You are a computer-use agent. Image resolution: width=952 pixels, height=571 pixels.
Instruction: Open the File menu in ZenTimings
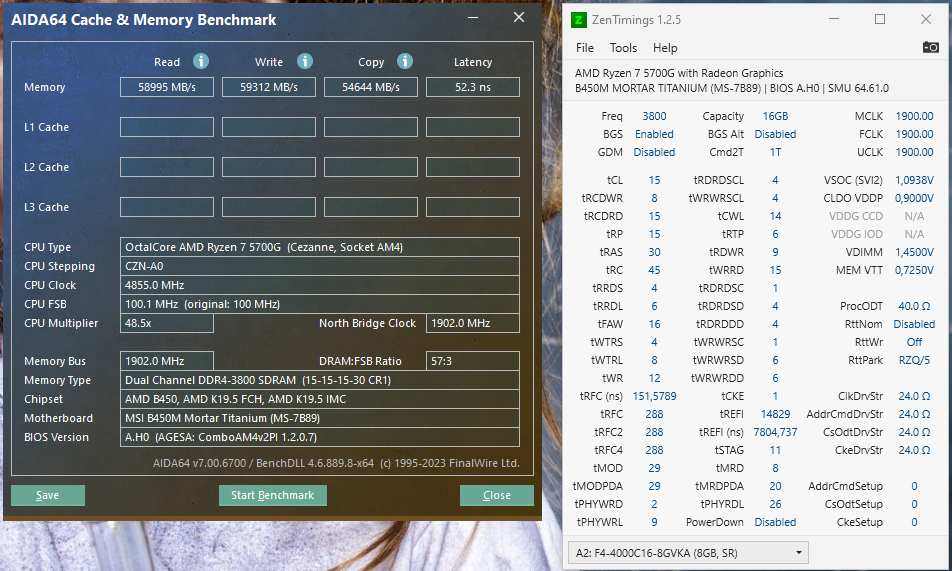click(585, 48)
